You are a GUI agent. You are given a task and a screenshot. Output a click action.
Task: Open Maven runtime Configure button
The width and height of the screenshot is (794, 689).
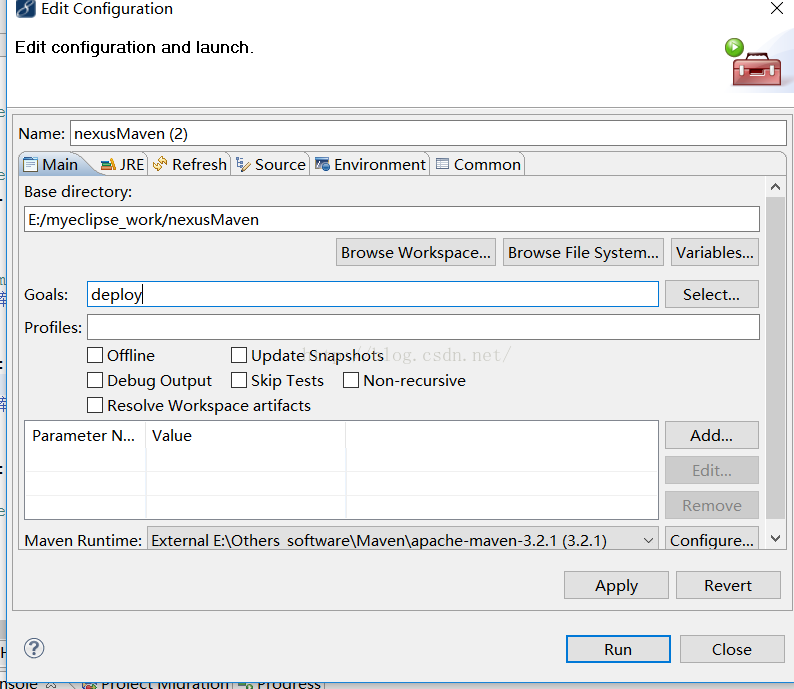(711, 539)
